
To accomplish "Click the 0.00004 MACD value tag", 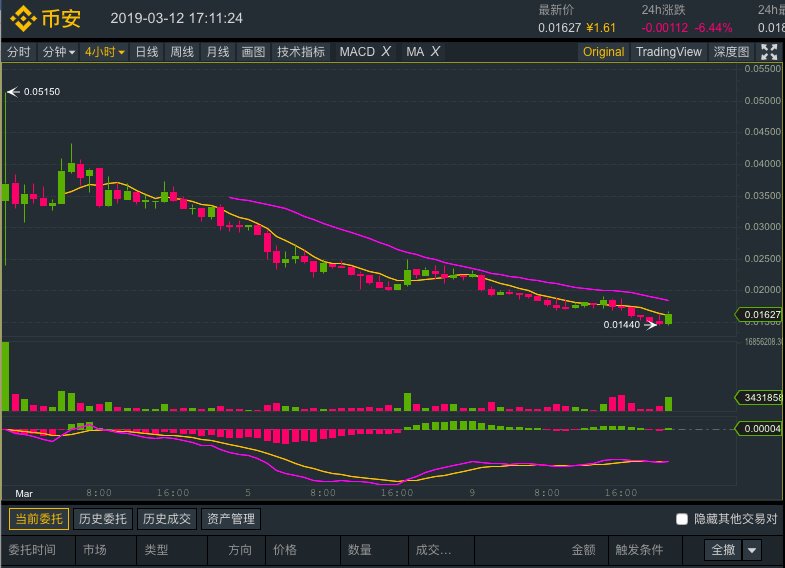I will [x=759, y=428].
